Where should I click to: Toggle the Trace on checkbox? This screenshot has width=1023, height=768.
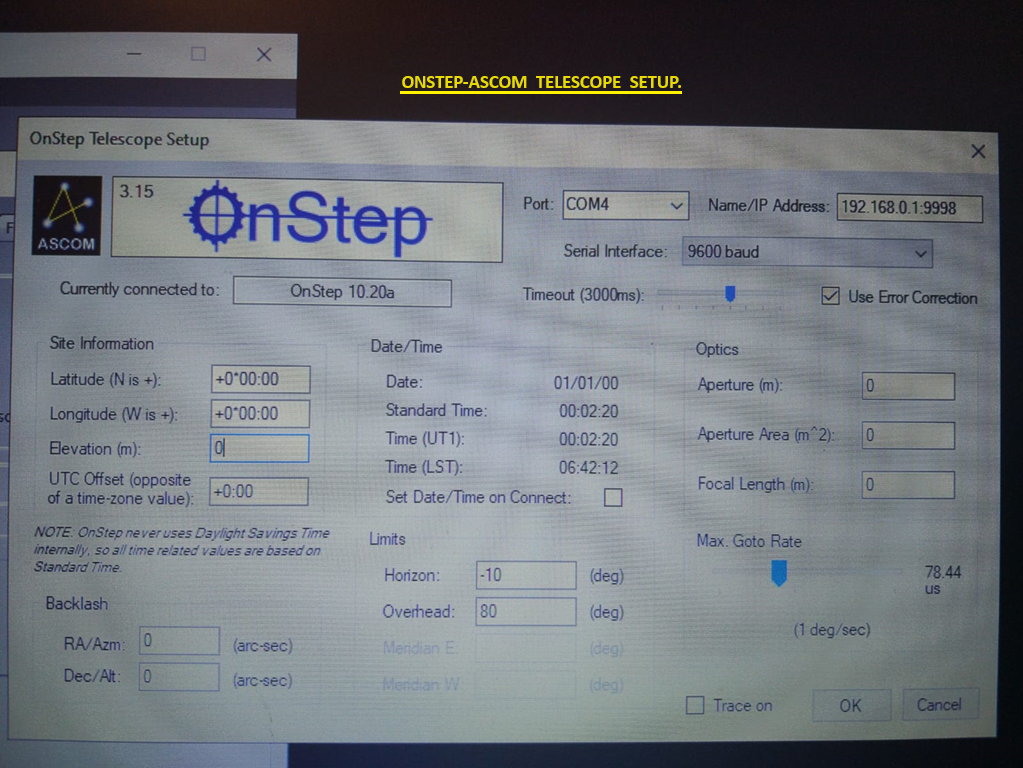pos(695,705)
